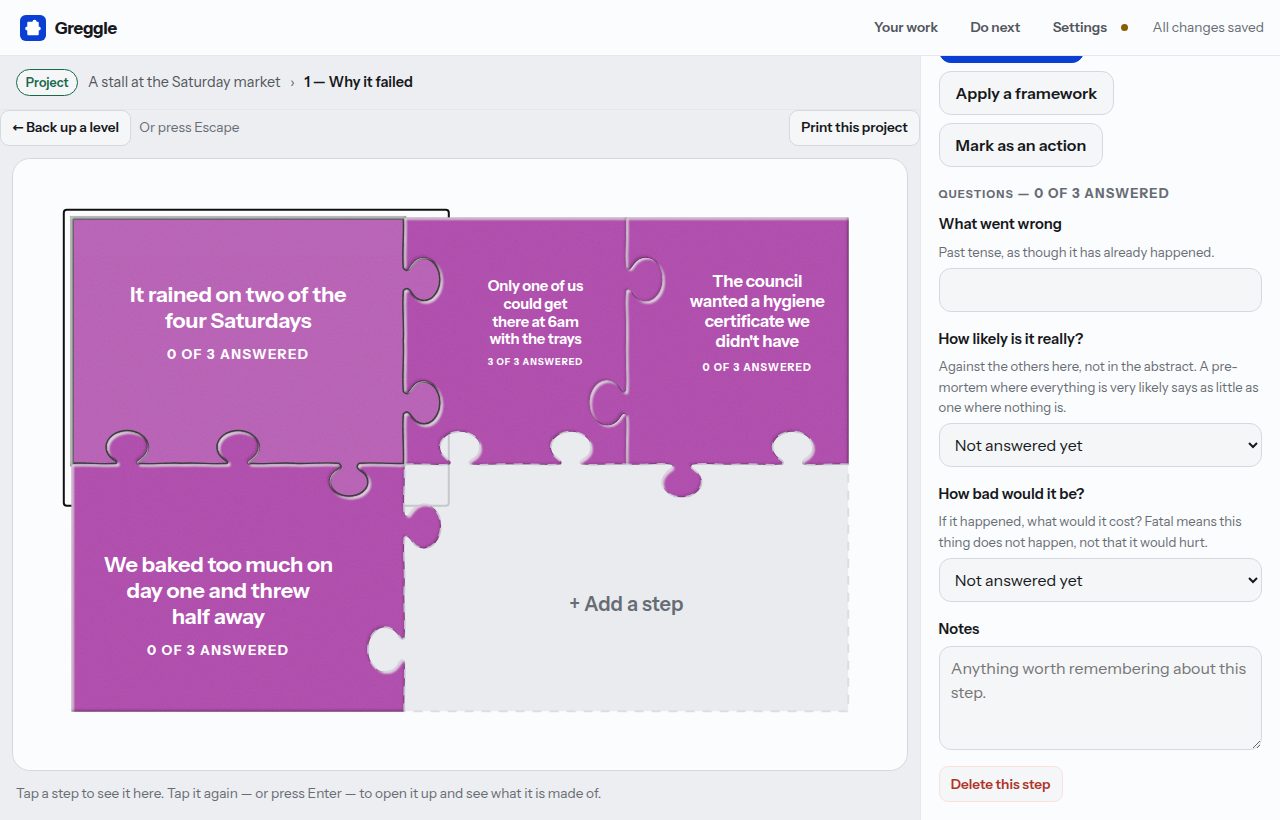
Task: Focus the What went wrong field
Action: tap(1100, 289)
